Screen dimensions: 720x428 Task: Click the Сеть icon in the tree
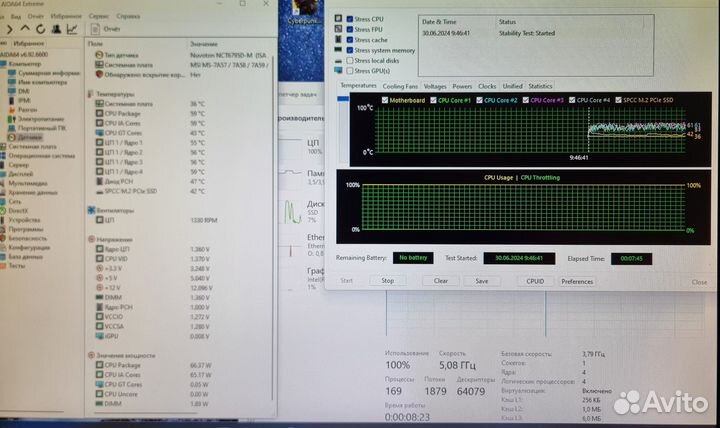click(x=3, y=202)
